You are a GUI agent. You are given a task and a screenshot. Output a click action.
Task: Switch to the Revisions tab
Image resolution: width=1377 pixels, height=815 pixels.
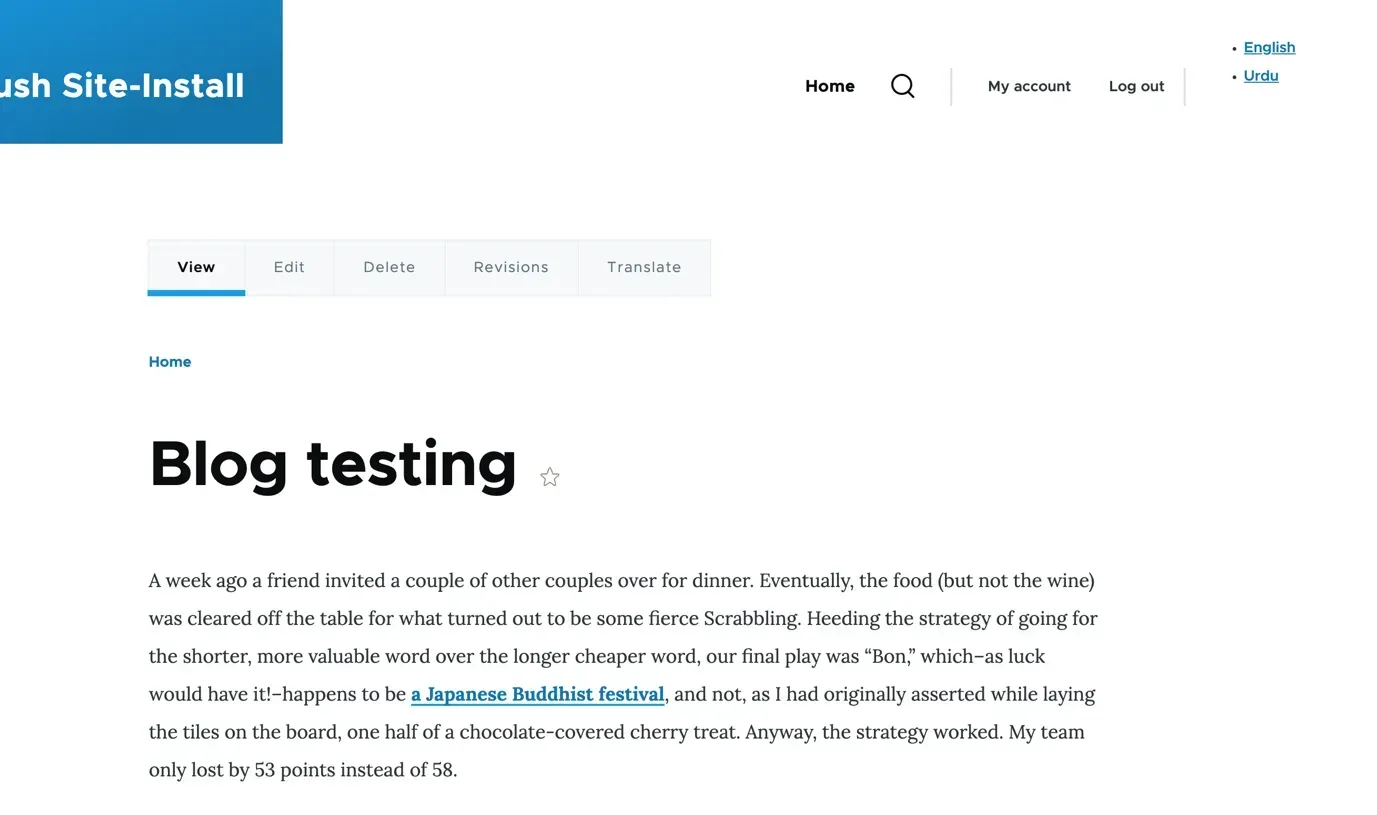click(511, 267)
